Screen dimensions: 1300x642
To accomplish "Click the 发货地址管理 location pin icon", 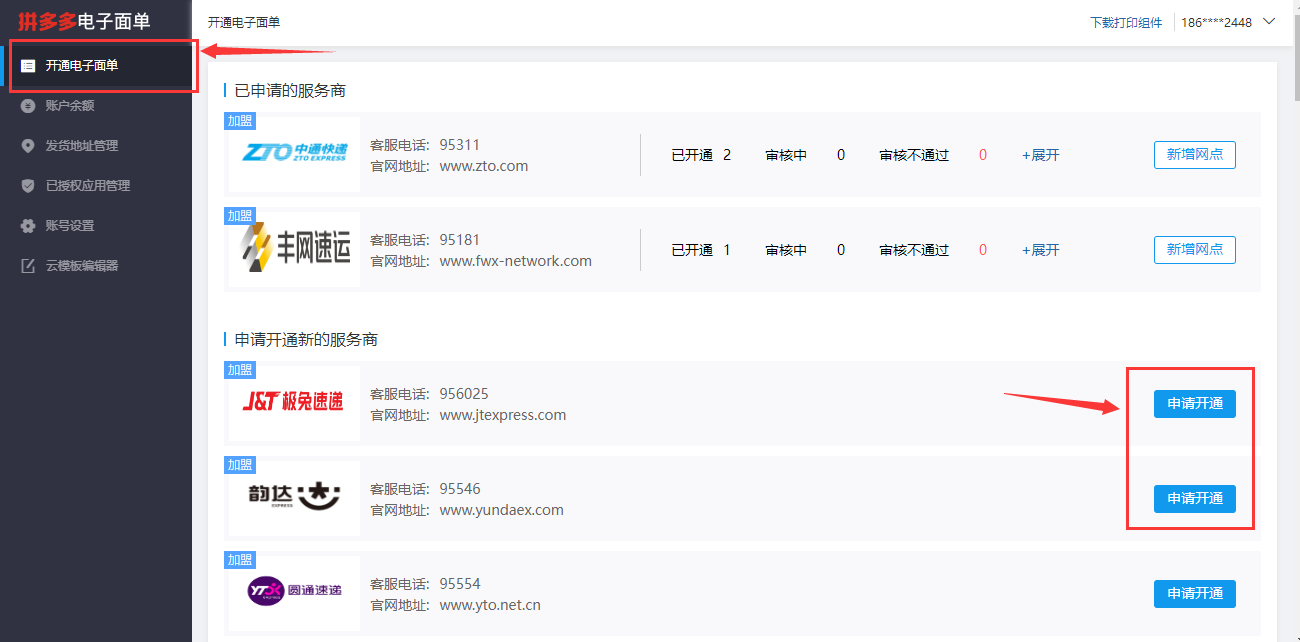I will point(28,145).
